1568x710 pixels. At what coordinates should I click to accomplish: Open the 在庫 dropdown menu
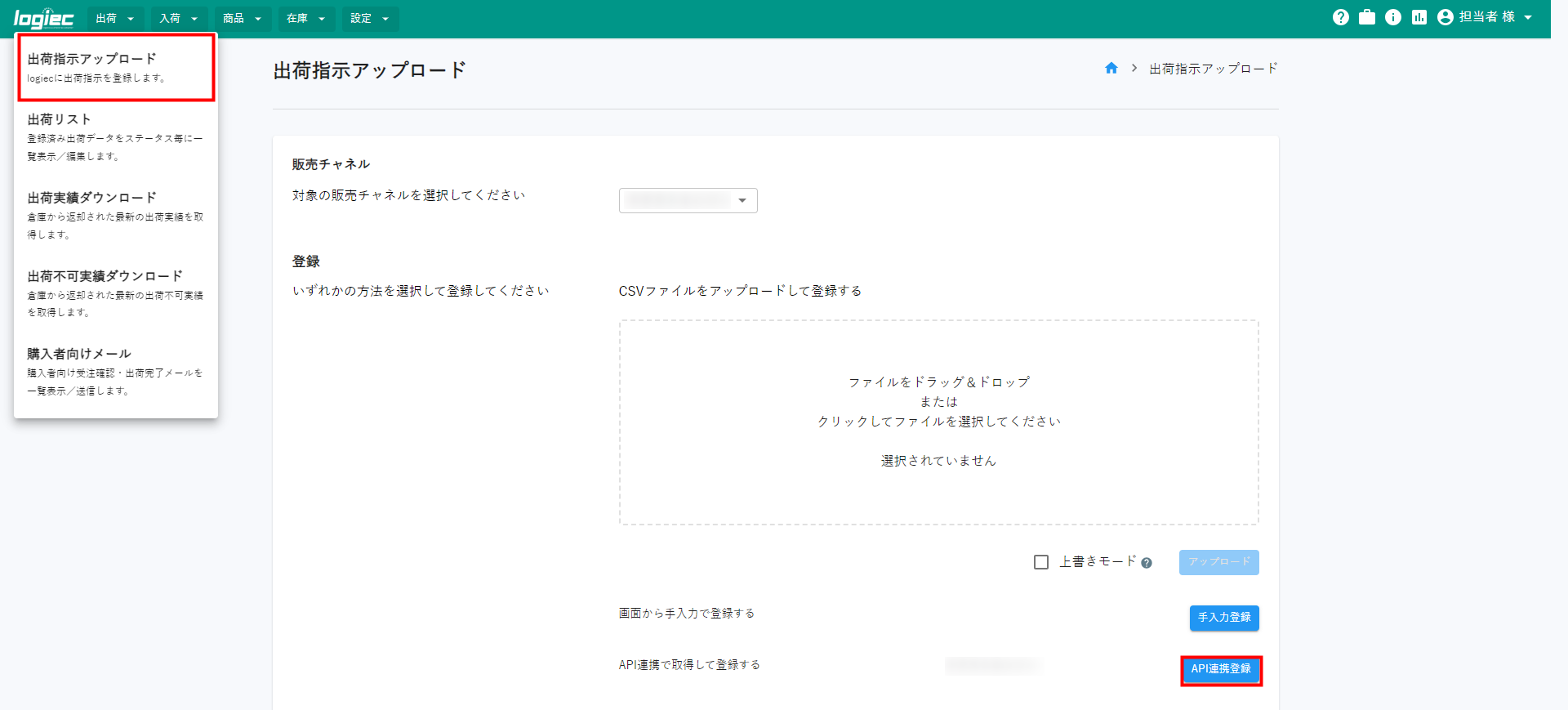305,19
